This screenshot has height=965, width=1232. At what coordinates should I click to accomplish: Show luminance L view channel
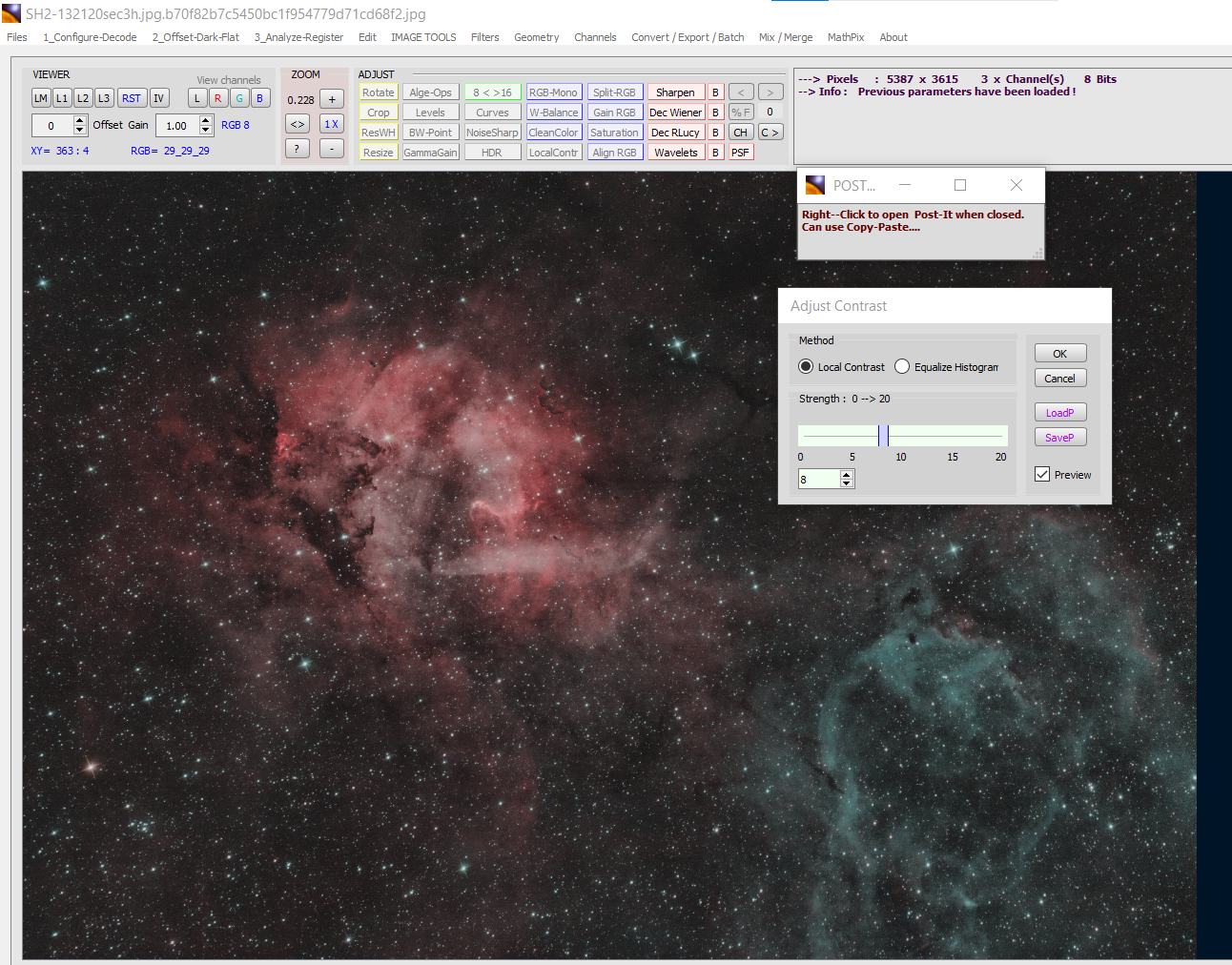click(x=197, y=98)
